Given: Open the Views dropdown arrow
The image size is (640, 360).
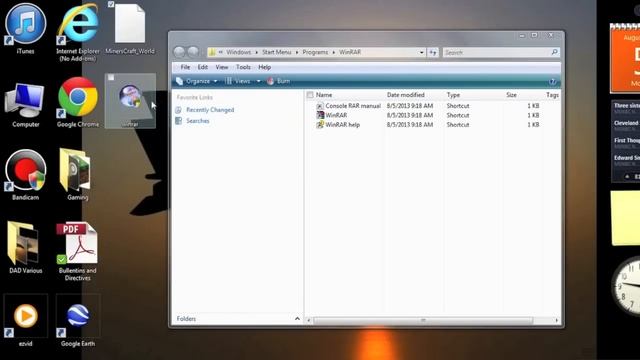Looking at the screenshot, I should pos(258,81).
